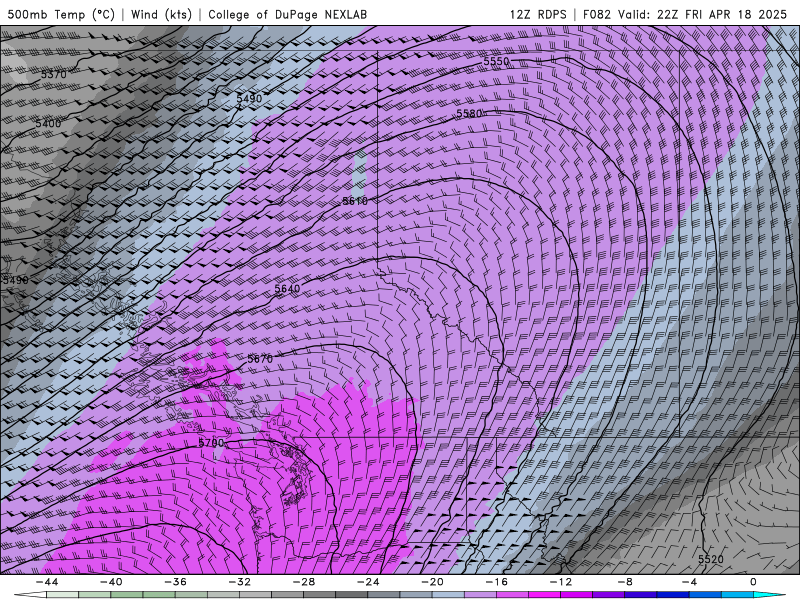800x600 pixels.
Task: Click the 5640 height contour label
Action: coord(287,289)
